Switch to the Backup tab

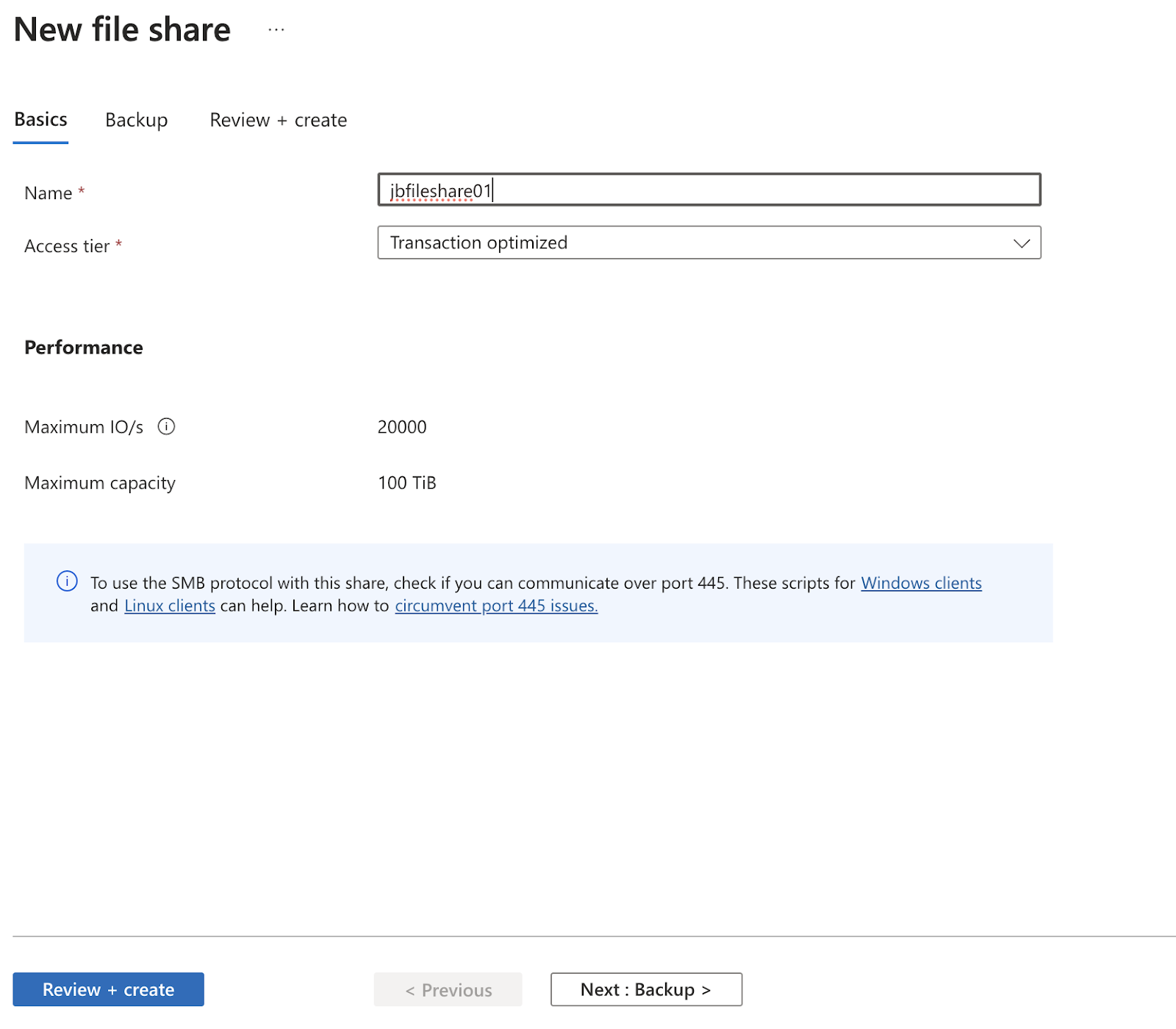coord(137,120)
